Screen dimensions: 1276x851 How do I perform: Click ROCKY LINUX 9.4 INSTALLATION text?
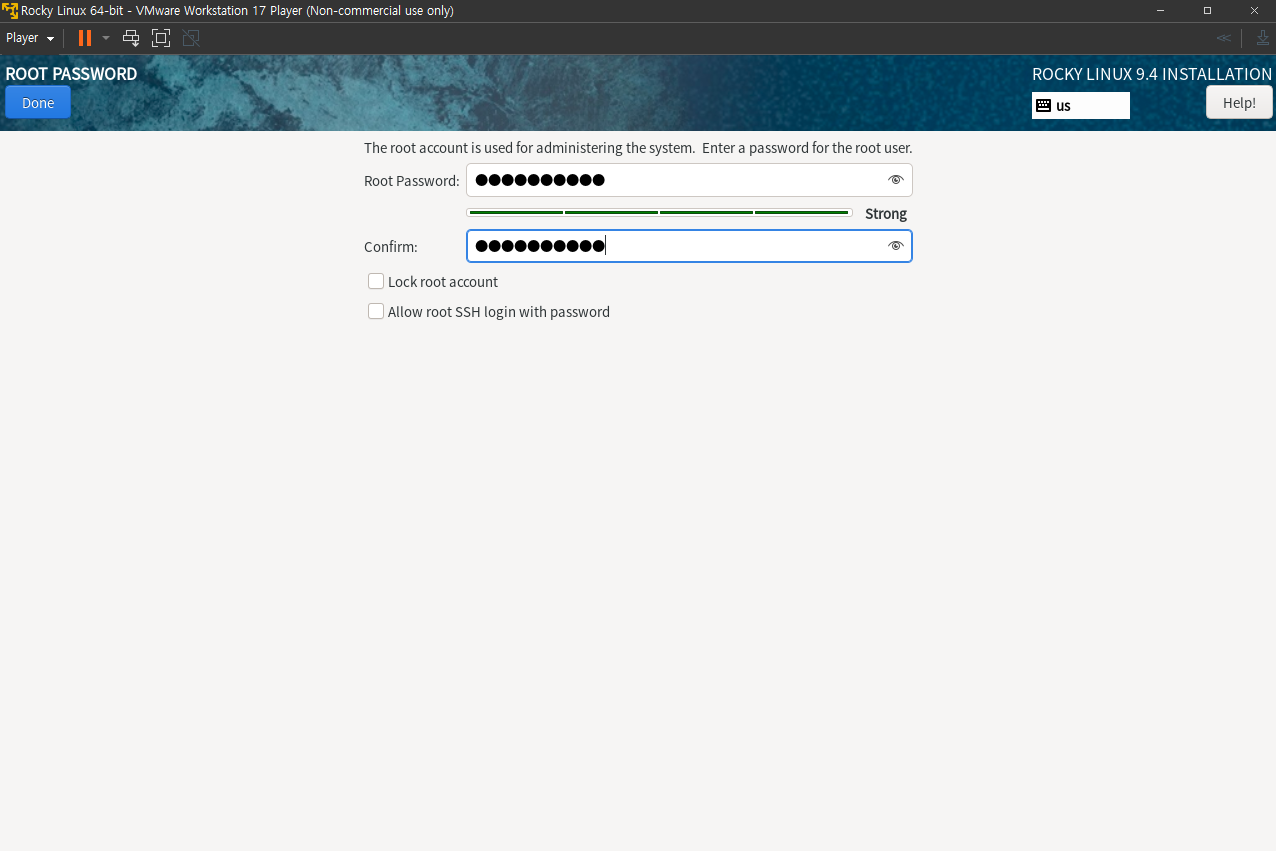point(1152,74)
